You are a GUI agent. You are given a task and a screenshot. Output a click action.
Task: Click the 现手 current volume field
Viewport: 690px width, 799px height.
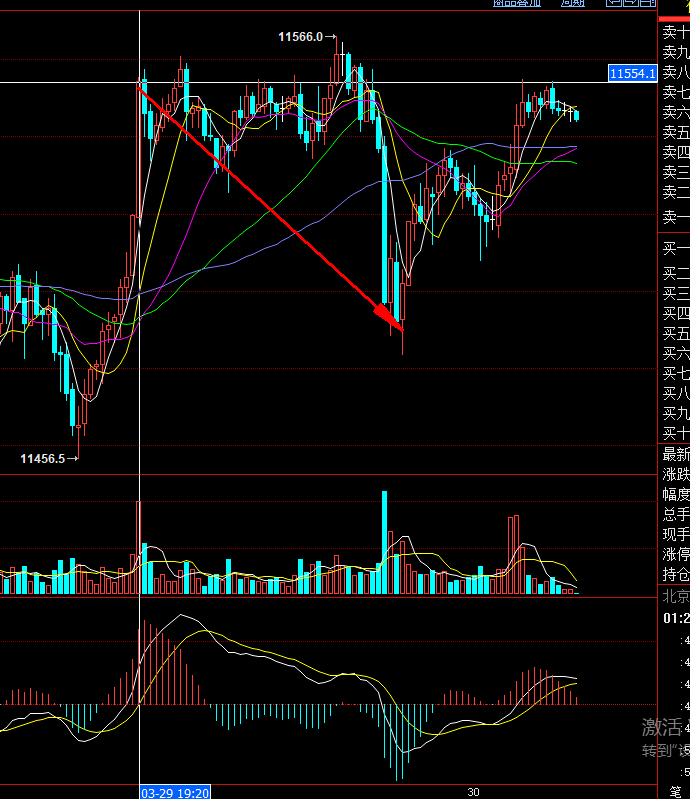pyautogui.click(x=676, y=535)
